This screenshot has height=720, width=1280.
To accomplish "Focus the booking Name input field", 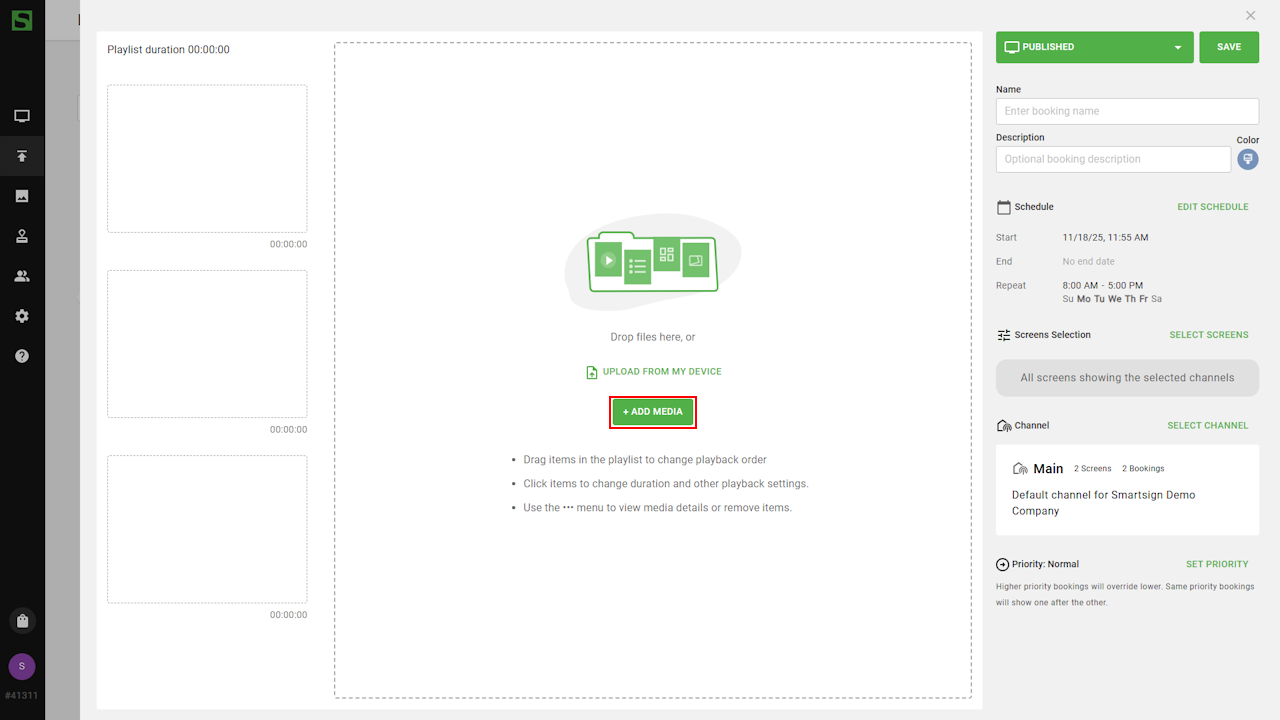I will pyautogui.click(x=1127, y=111).
